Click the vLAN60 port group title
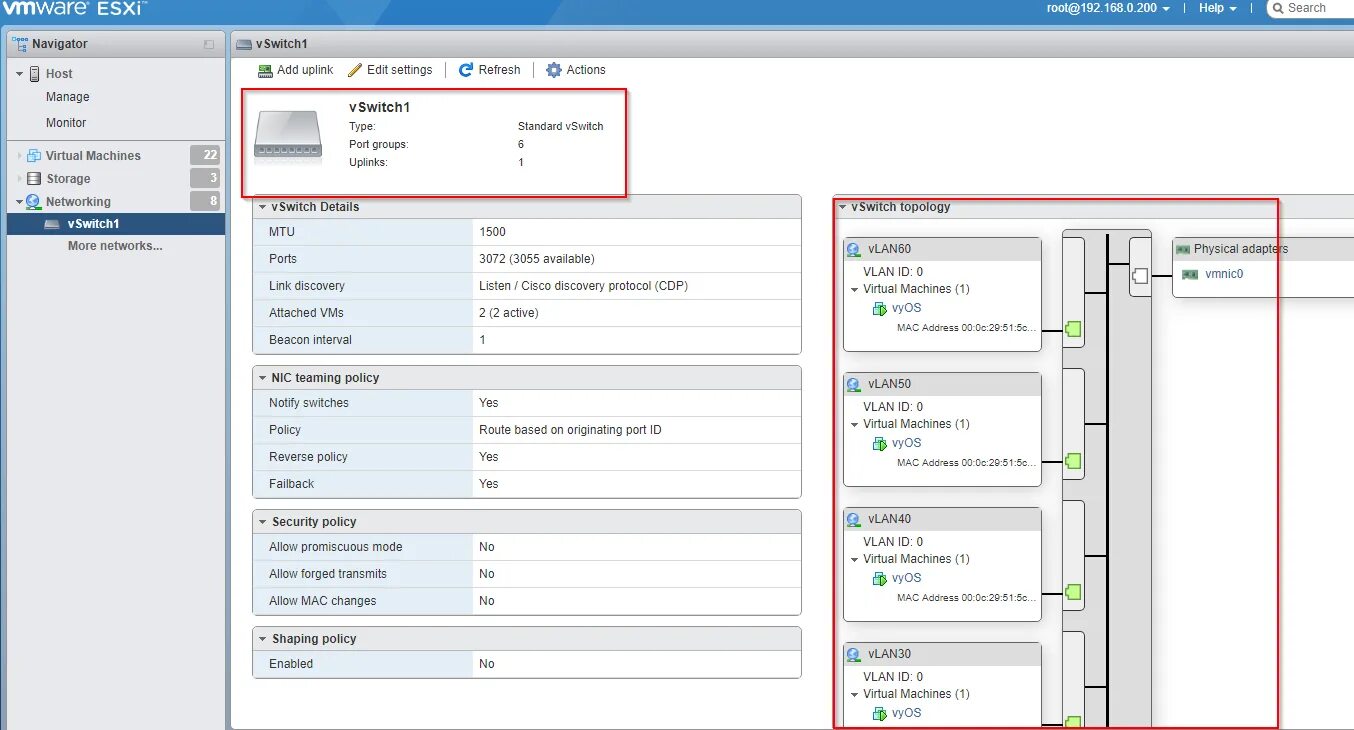 tap(889, 249)
